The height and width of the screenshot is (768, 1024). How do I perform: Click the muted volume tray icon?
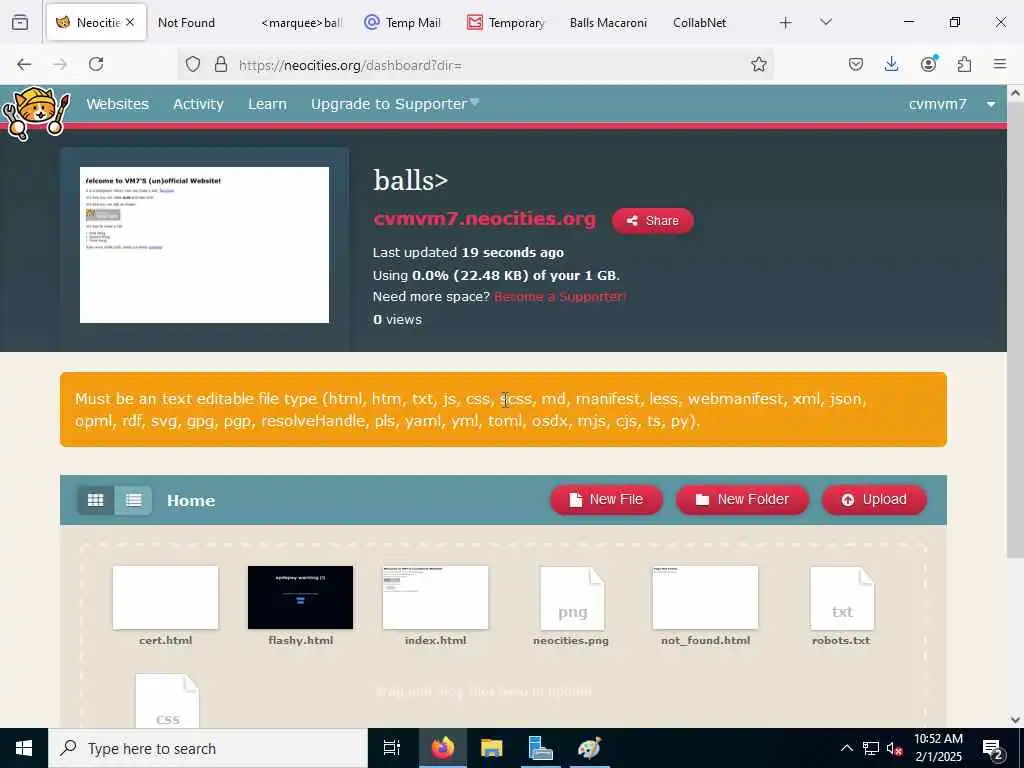click(894, 748)
